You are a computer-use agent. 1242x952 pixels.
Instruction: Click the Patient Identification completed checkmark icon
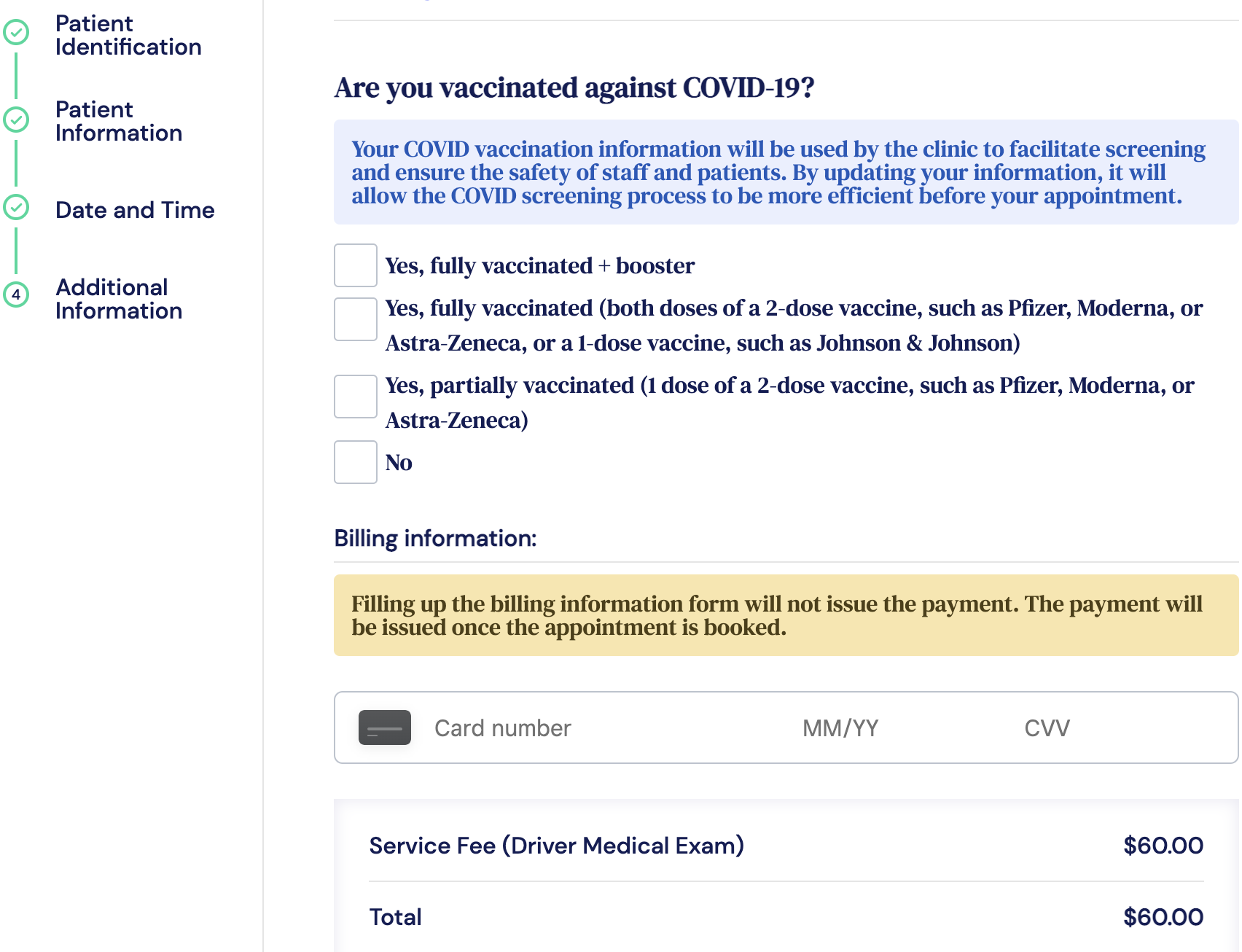pos(16,33)
